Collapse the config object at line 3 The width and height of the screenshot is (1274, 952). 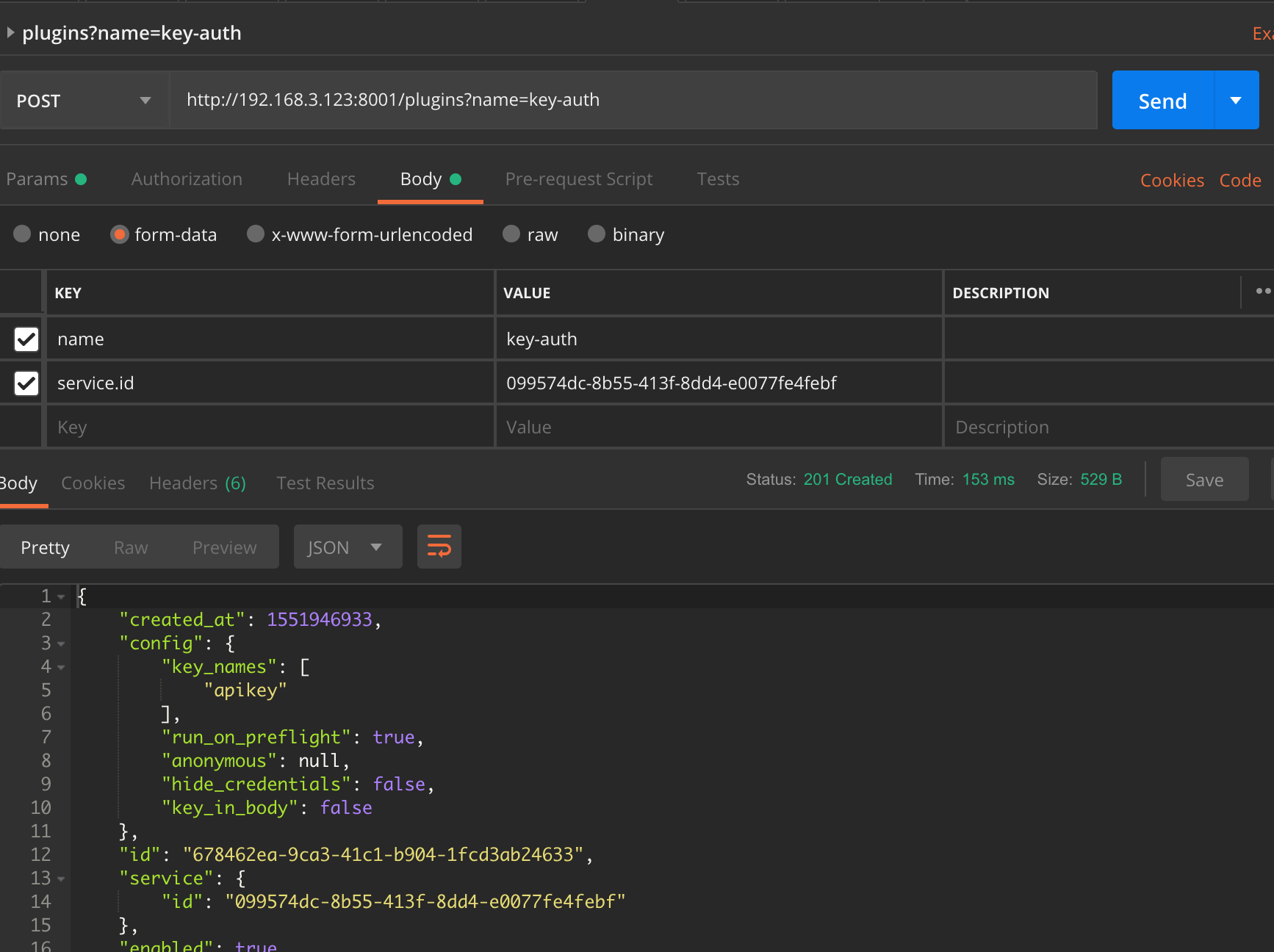(61, 643)
